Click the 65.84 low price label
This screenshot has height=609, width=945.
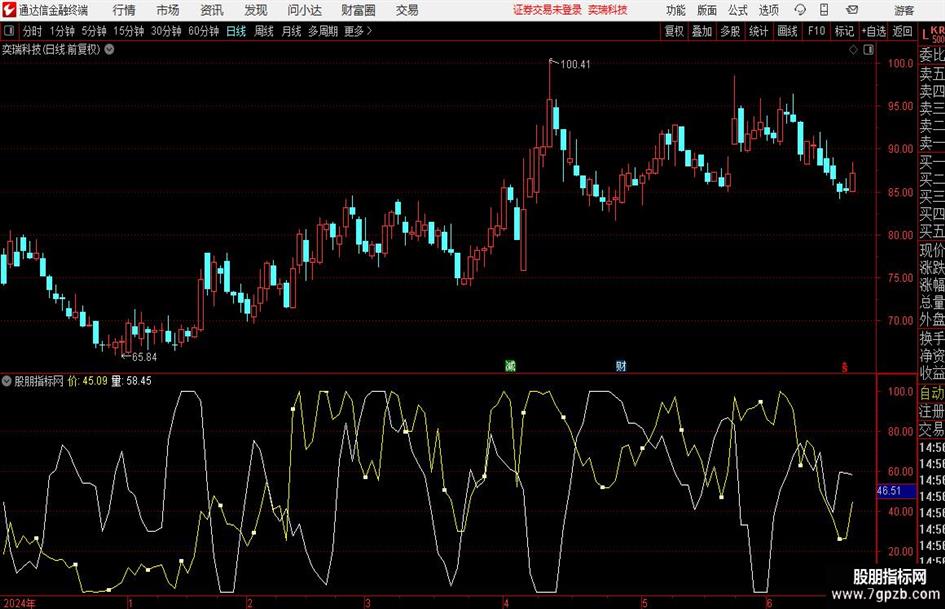[x=145, y=357]
